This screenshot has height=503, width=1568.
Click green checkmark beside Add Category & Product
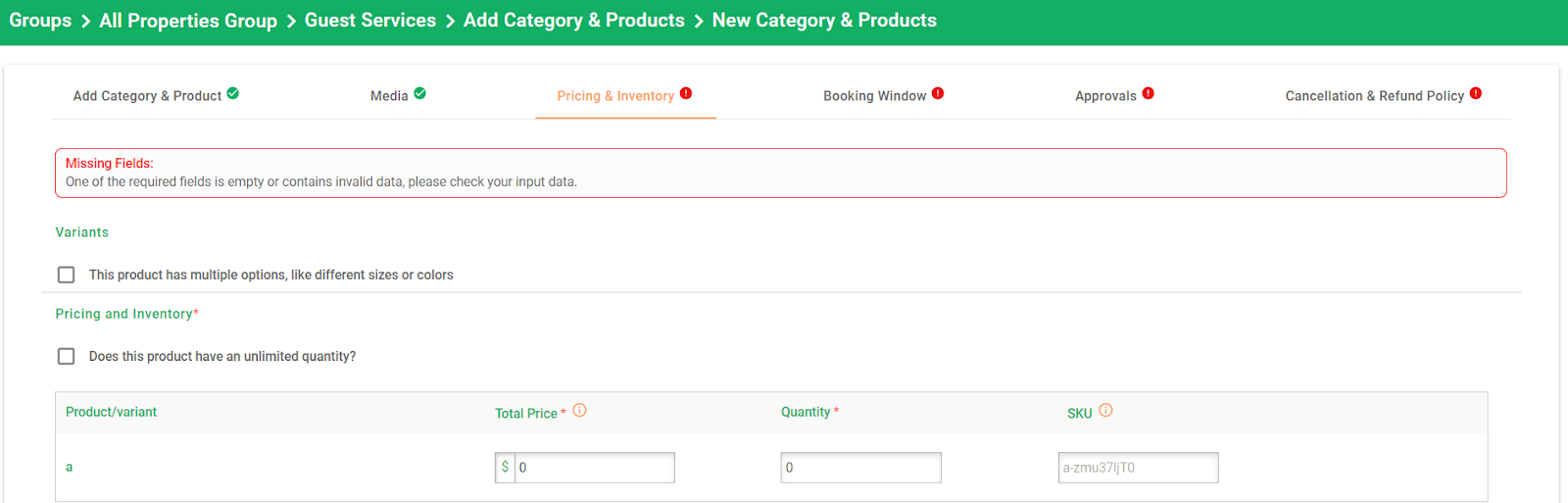pyautogui.click(x=233, y=94)
